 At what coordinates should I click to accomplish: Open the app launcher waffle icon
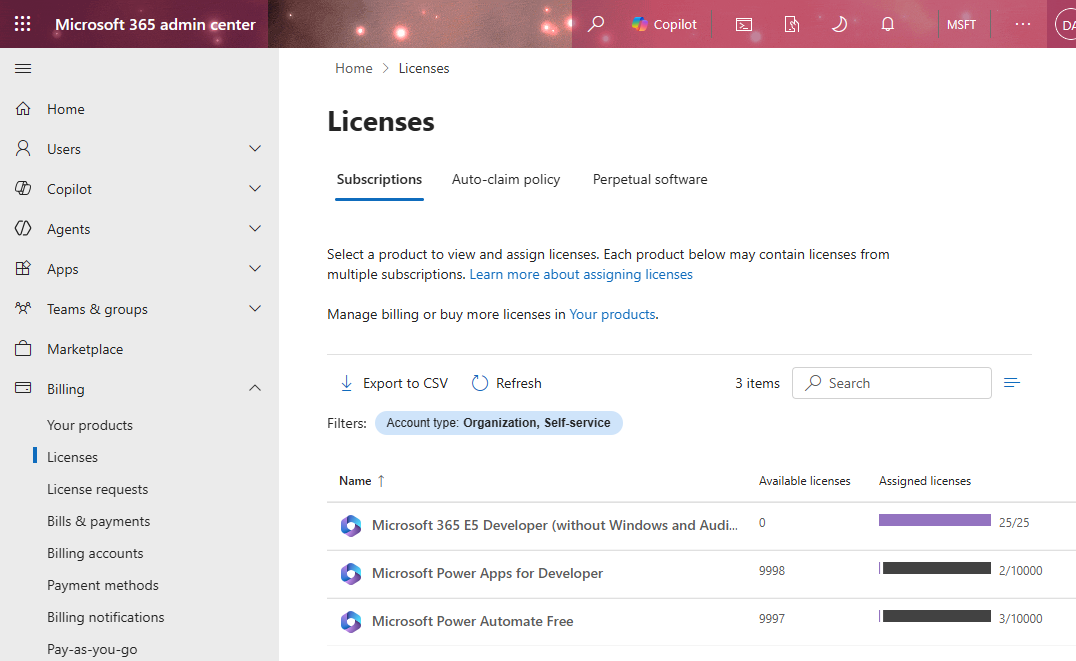(x=23, y=24)
